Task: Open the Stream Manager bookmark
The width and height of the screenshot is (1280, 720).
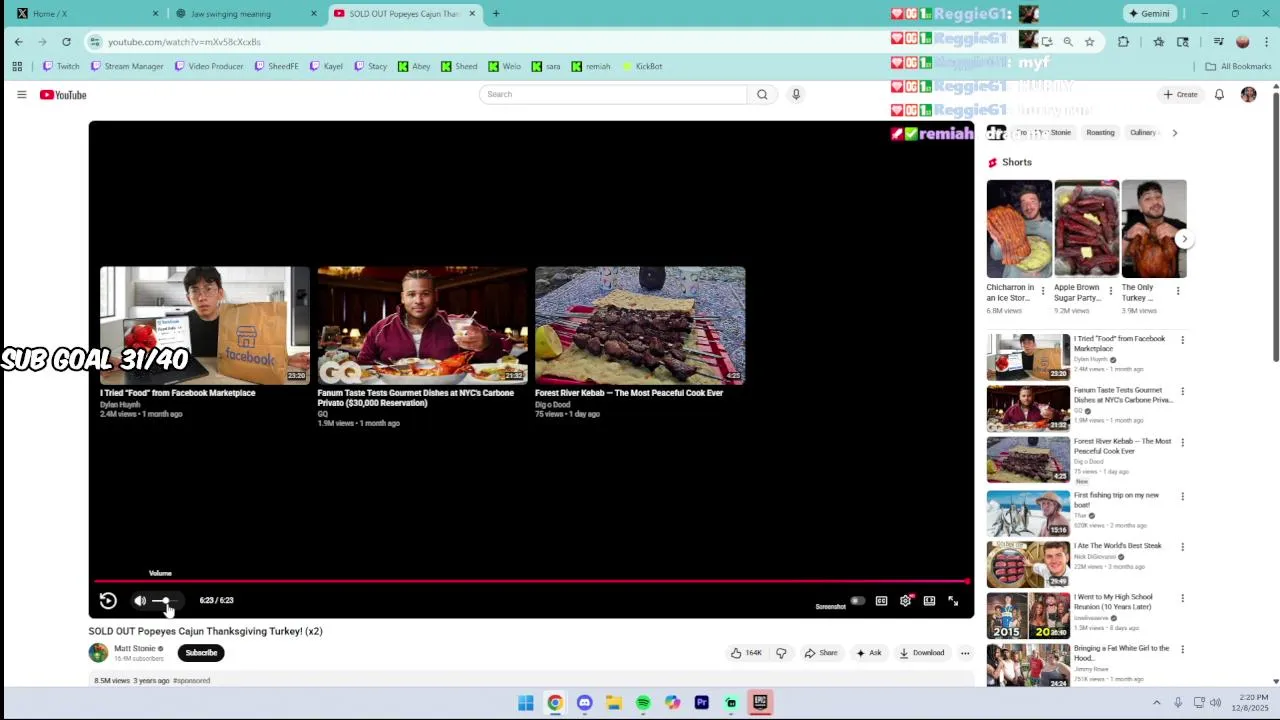Action: pos(127,66)
